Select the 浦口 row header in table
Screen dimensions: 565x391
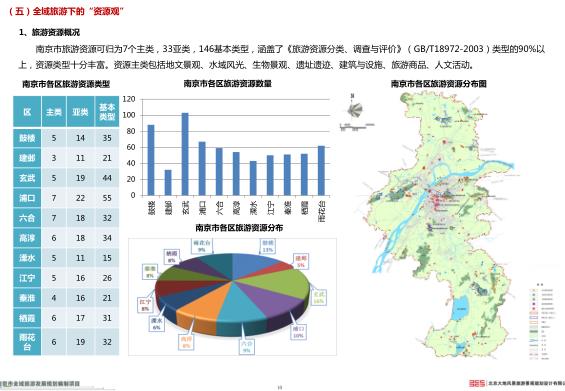27,198
